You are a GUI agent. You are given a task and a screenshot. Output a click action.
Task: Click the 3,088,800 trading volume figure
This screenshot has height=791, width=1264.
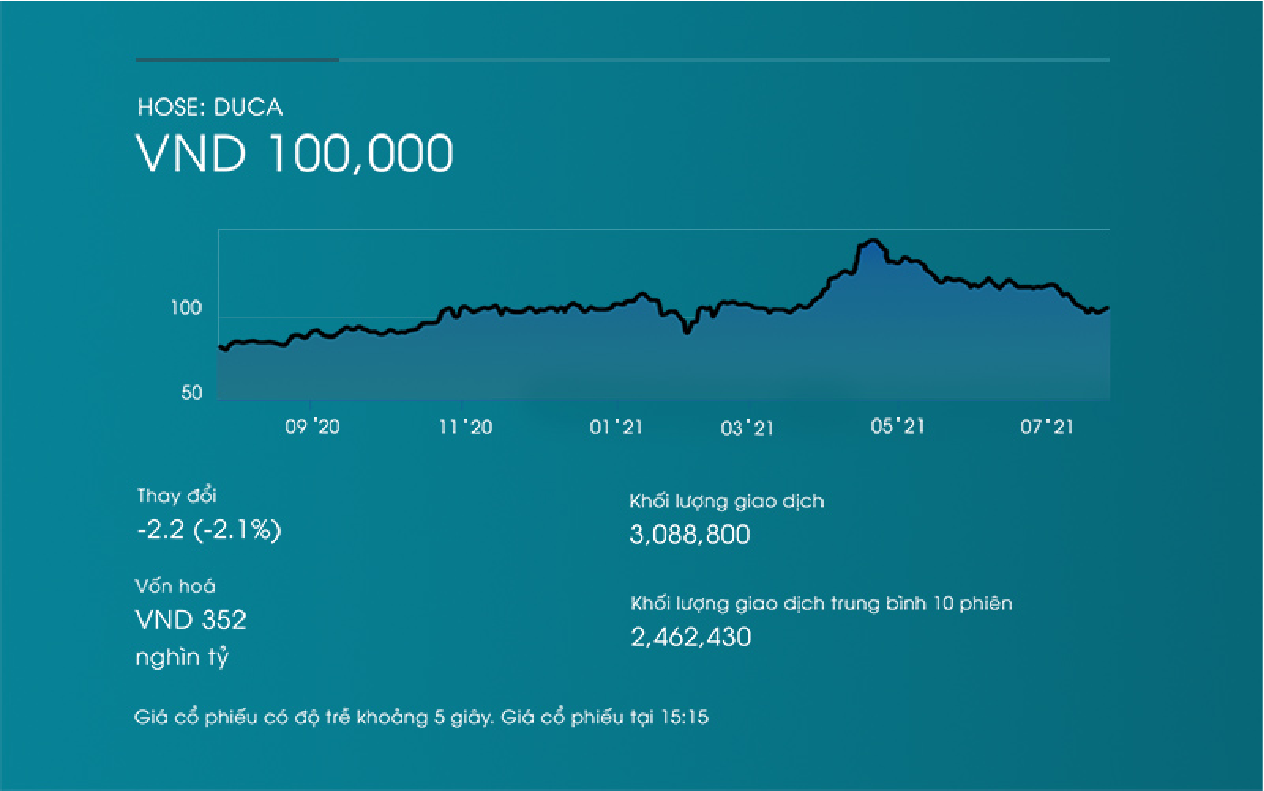tap(690, 535)
